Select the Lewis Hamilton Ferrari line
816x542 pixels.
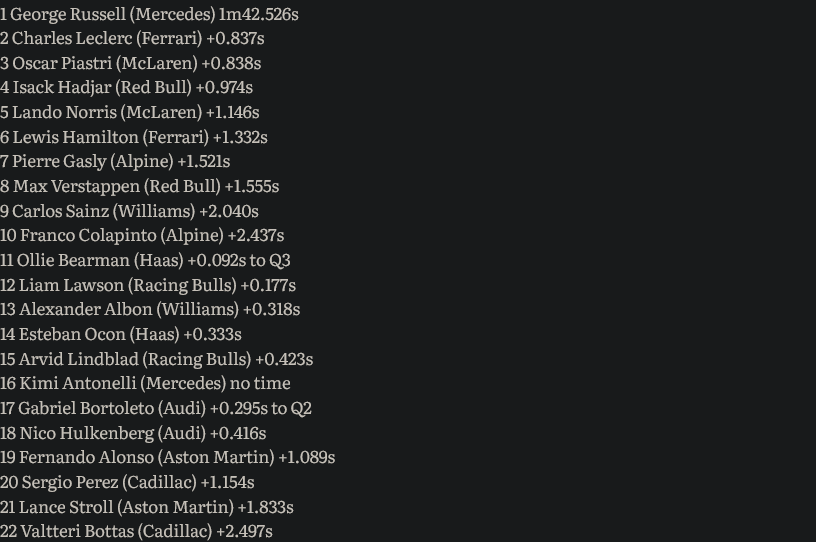[x=134, y=137]
